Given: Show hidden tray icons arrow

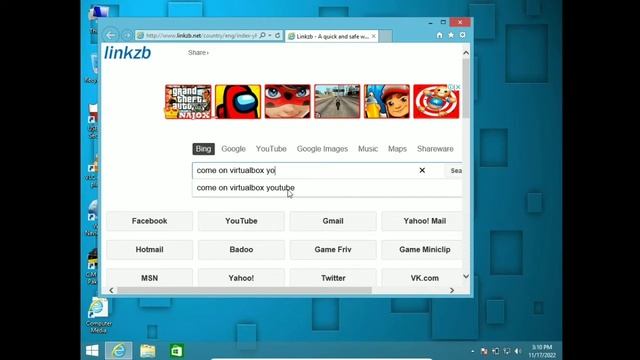Looking at the screenshot, I should [473, 351].
